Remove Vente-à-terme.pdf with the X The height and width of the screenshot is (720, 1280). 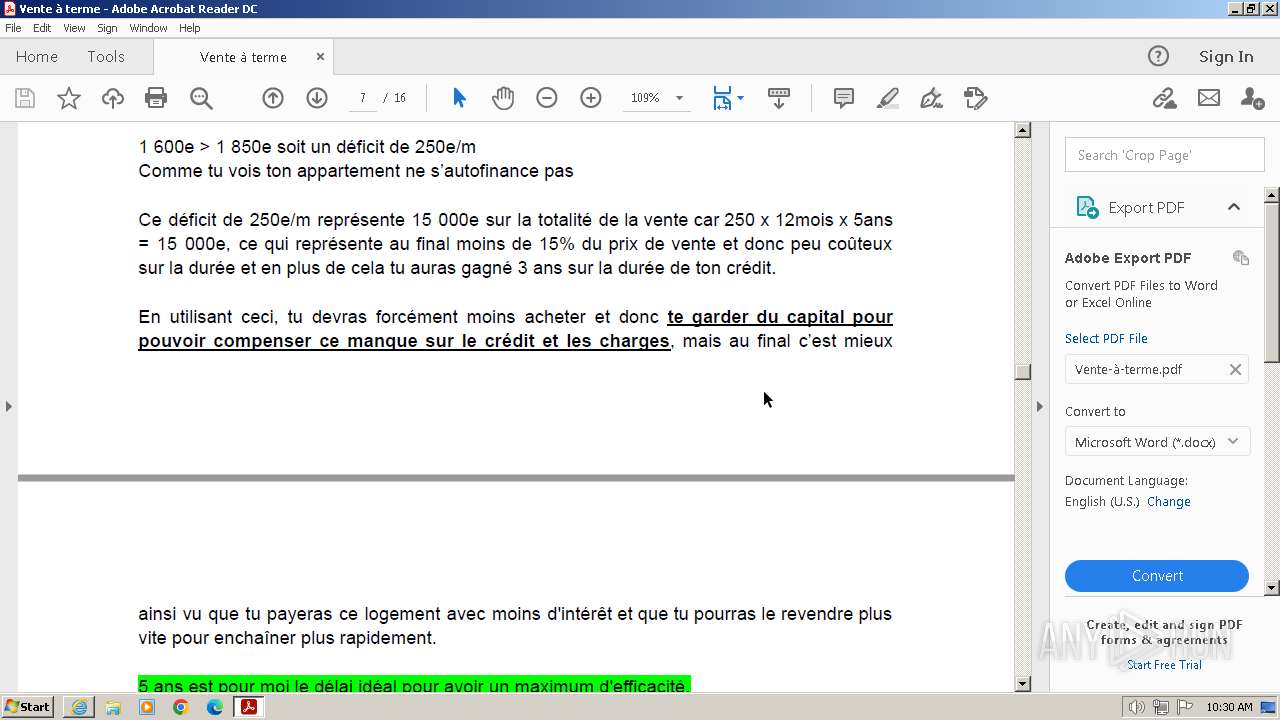pos(1235,369)
